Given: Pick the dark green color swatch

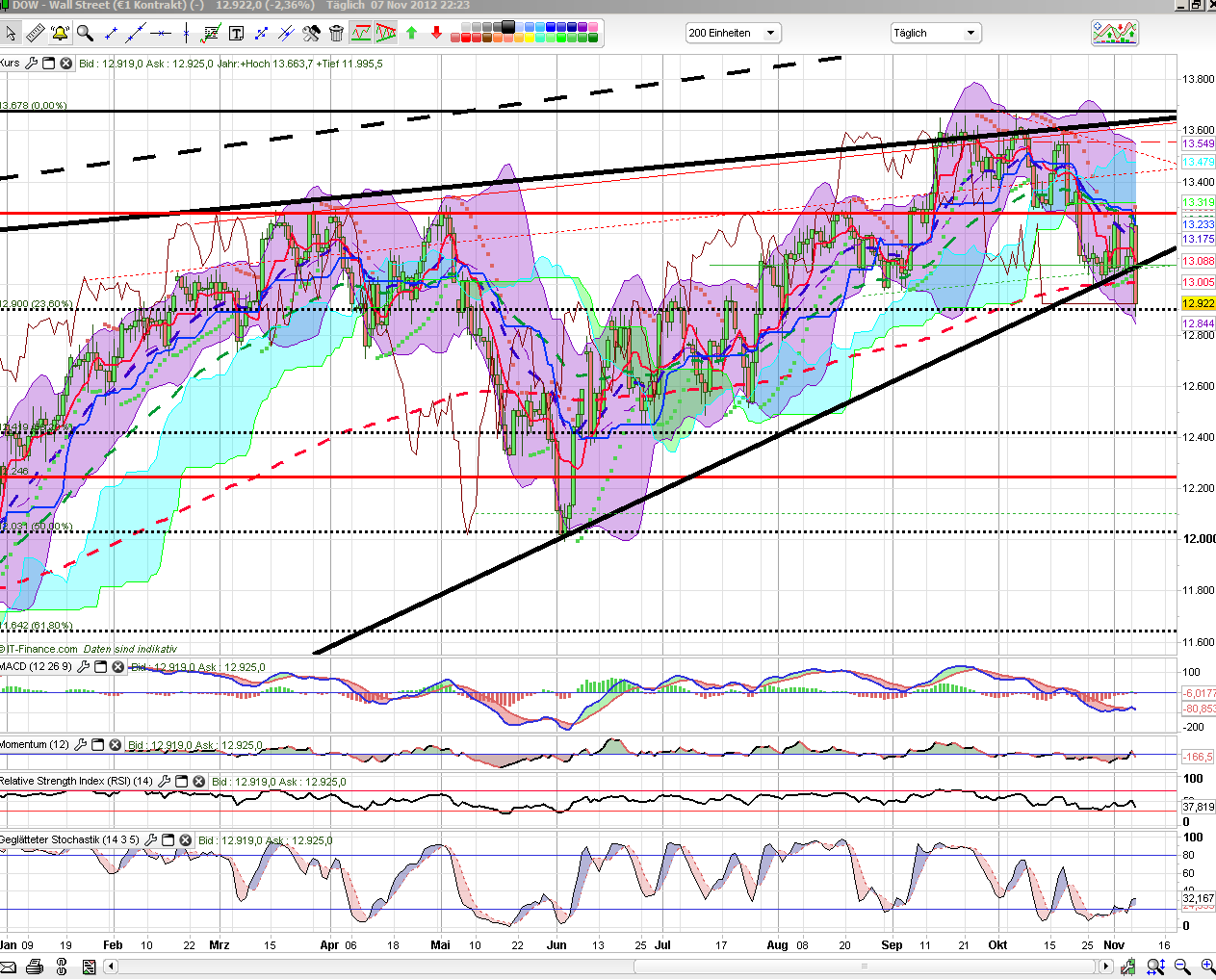Looking at the screenshot, I should [593, 39].
